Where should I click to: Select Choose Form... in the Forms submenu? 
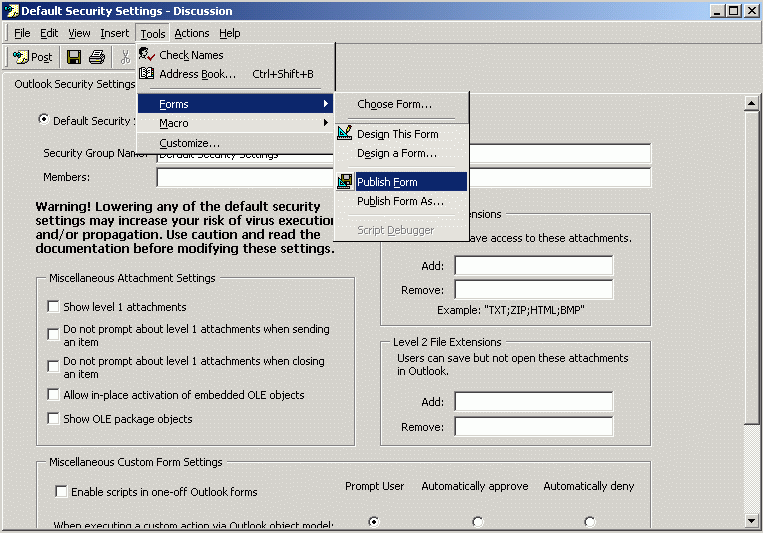click(401, 104)
